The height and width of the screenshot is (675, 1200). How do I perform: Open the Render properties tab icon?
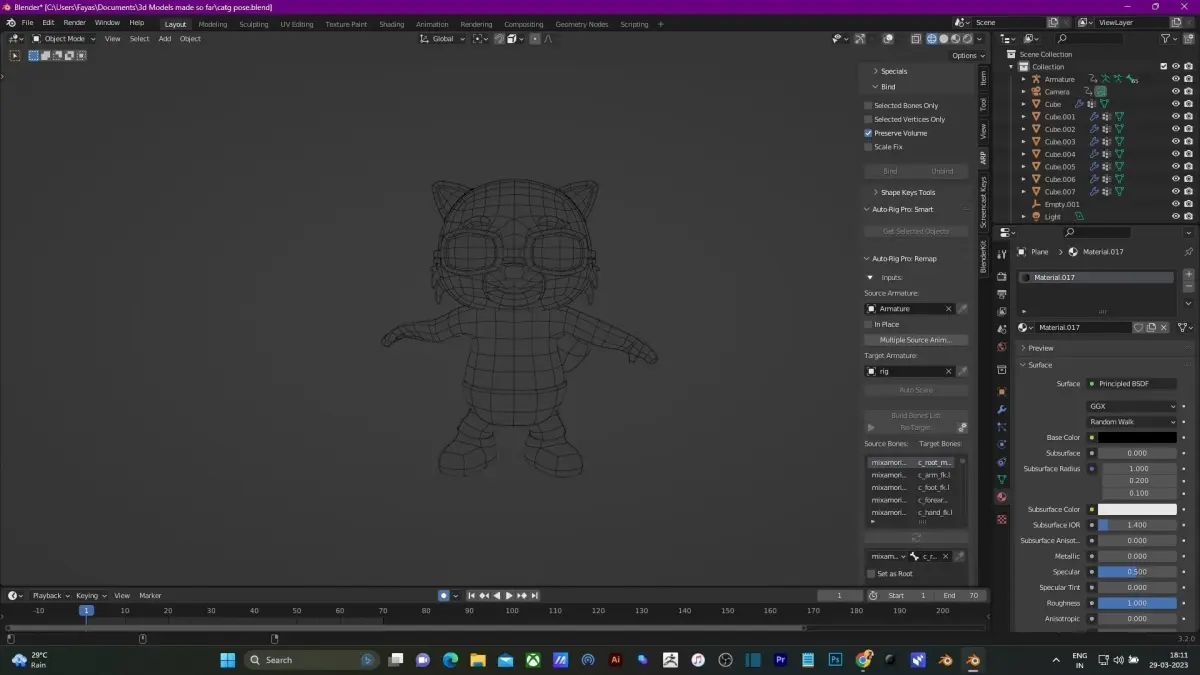click(x=1001, y=276)
